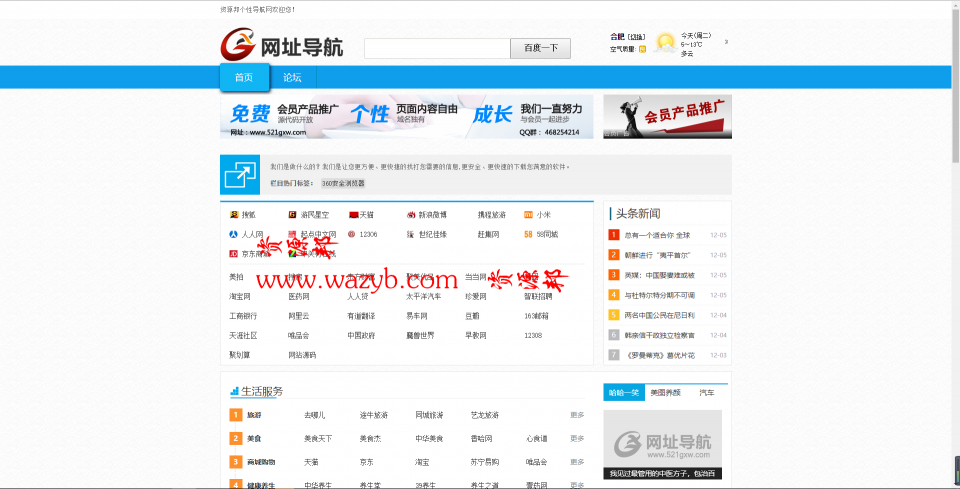Switch to 美图养颜 tab

(666, 392)
